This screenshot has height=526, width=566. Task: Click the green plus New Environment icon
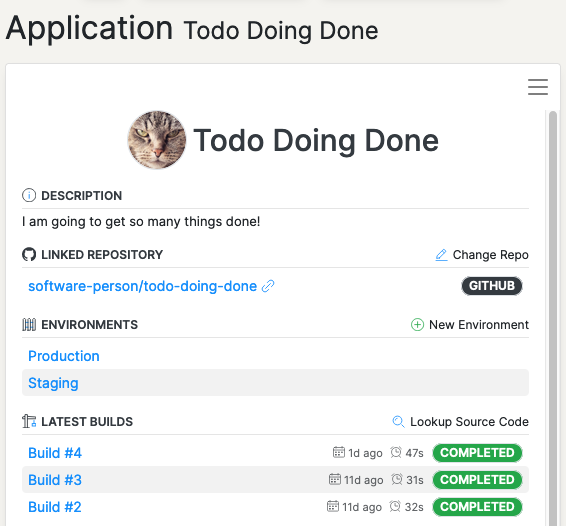point(417,325)
